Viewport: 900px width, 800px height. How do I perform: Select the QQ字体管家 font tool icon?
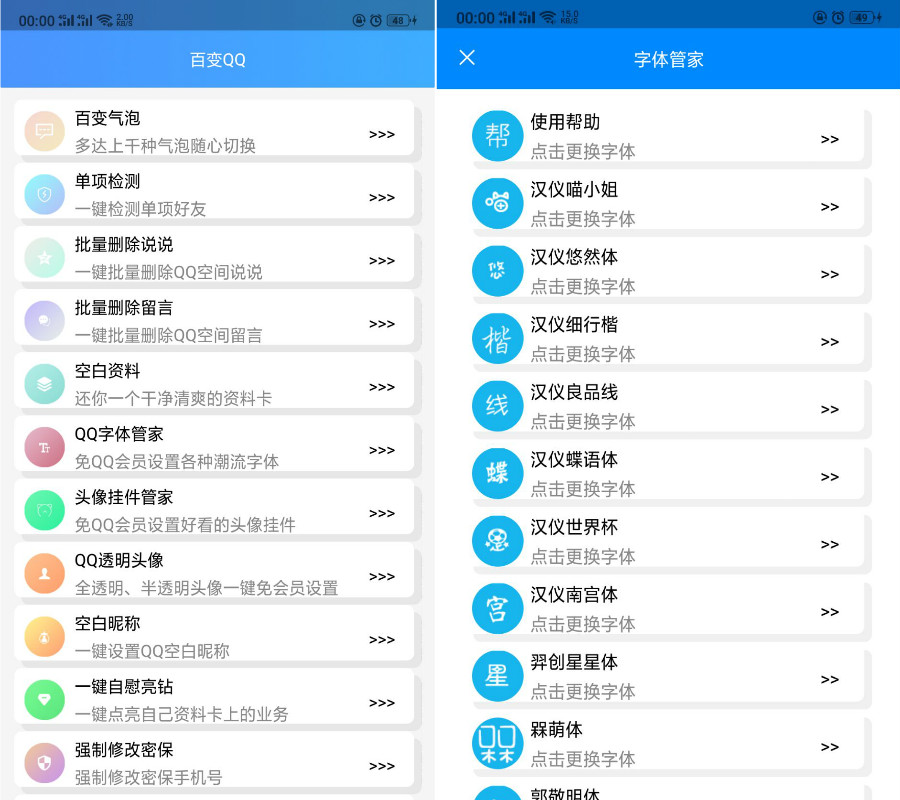44,447
